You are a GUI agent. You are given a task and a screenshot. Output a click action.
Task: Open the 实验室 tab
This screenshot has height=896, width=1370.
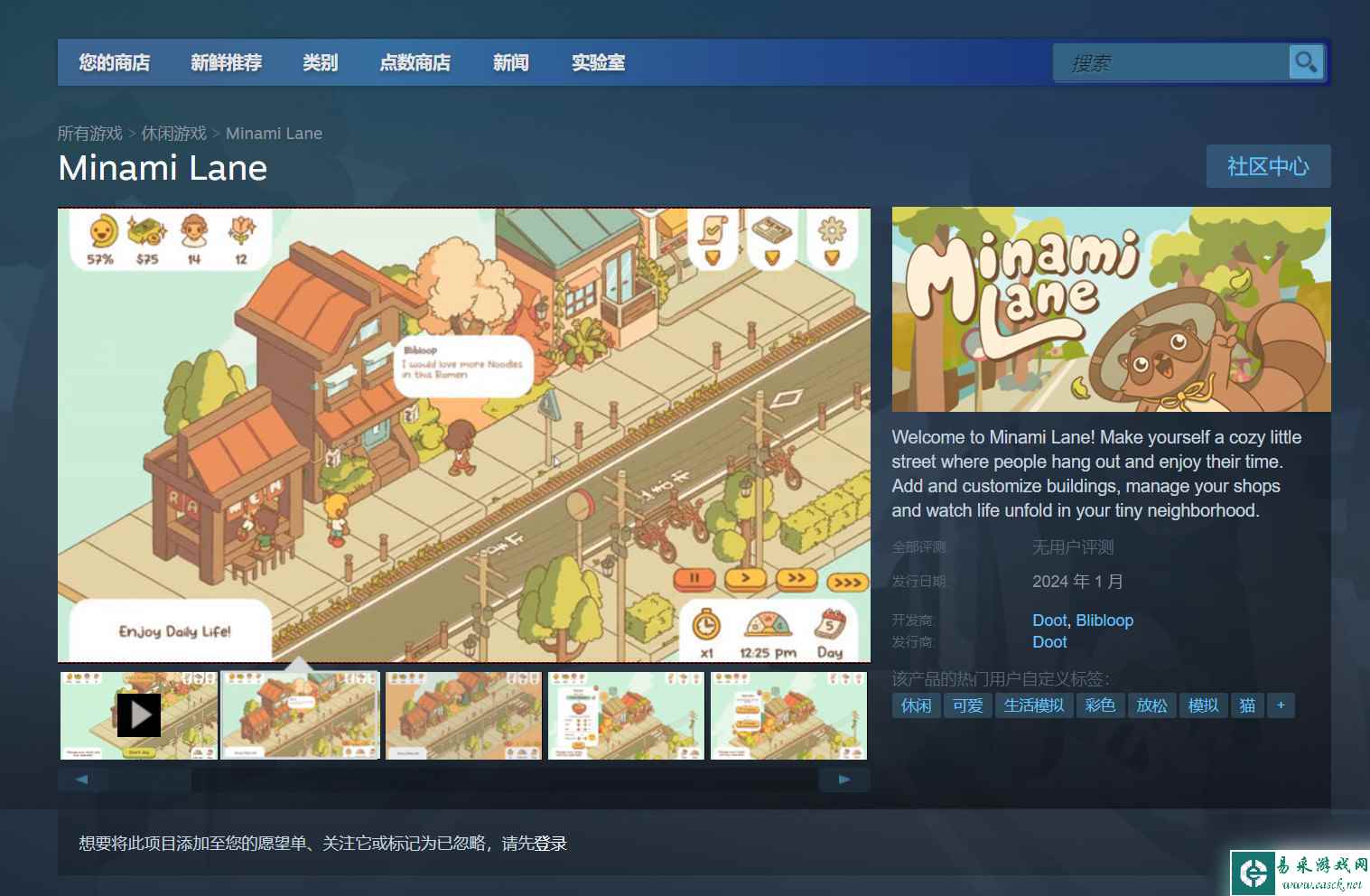598,62
